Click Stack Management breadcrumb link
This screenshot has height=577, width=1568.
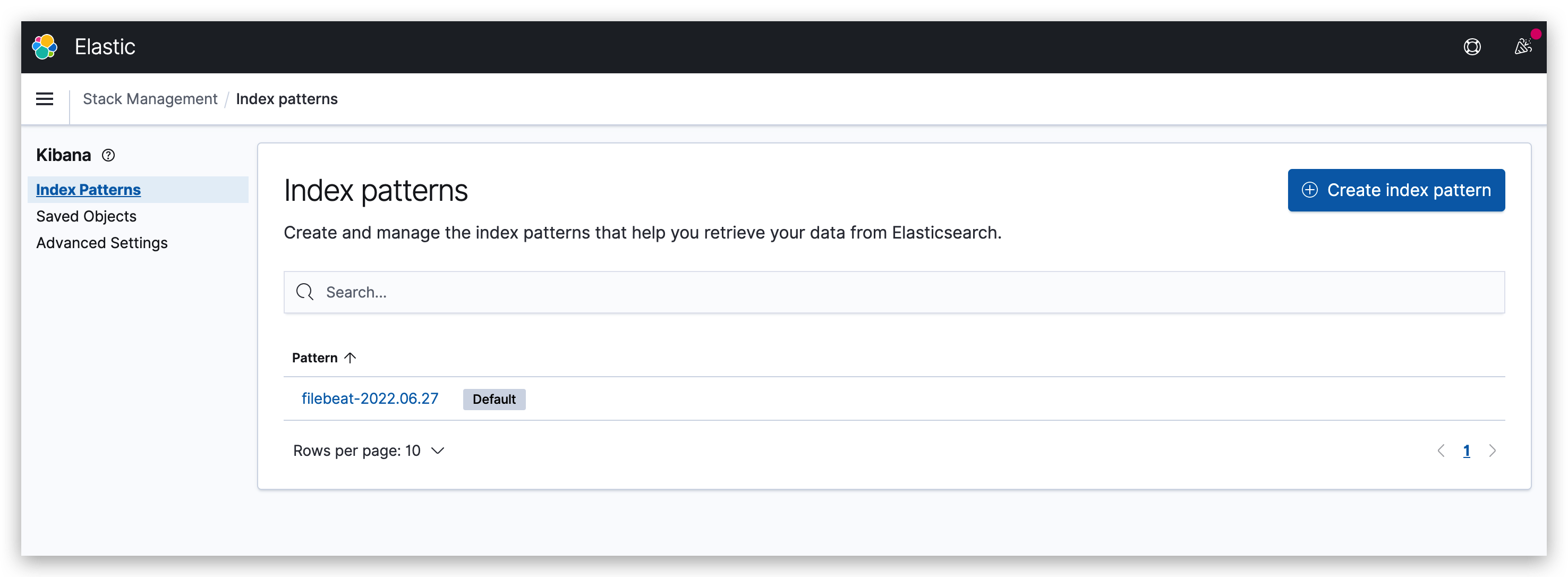point(151,98)
